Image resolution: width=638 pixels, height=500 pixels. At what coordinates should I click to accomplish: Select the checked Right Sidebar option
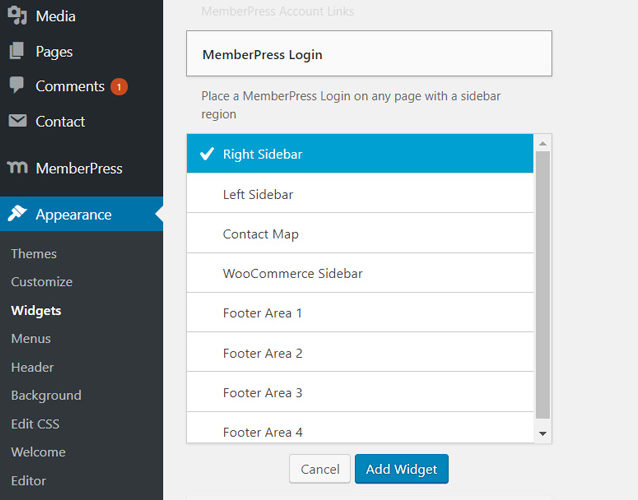tap(360, 154)
